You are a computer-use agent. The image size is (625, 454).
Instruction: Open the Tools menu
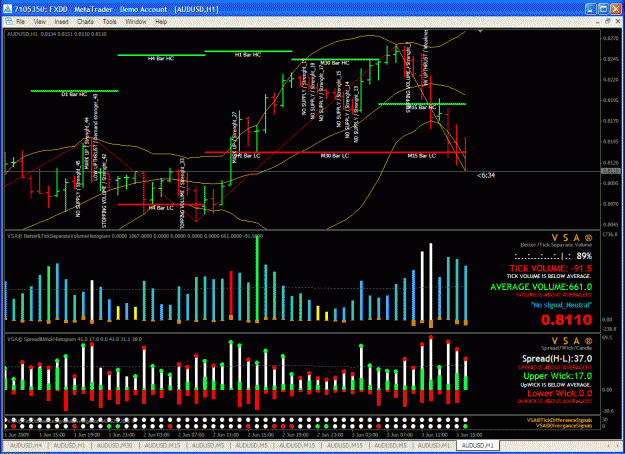[x=110, y=22]
